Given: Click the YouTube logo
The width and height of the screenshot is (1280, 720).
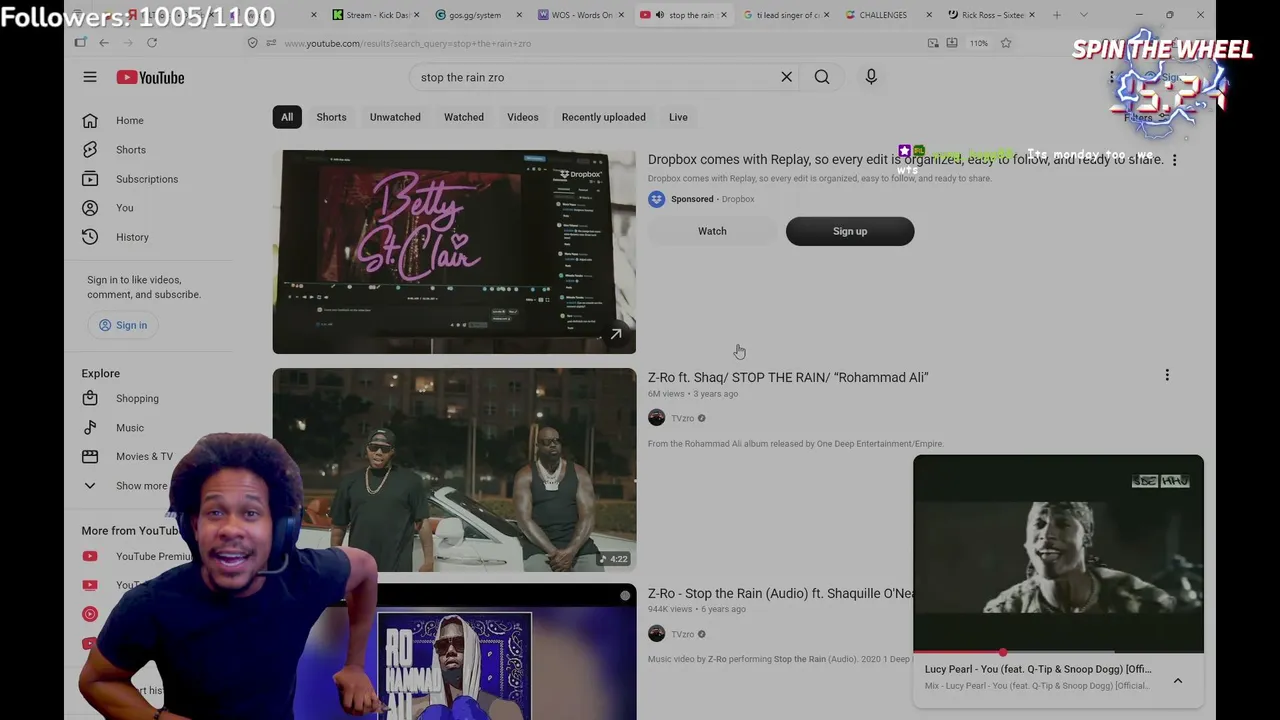Looking at the screenshot, I should [150, 77].
